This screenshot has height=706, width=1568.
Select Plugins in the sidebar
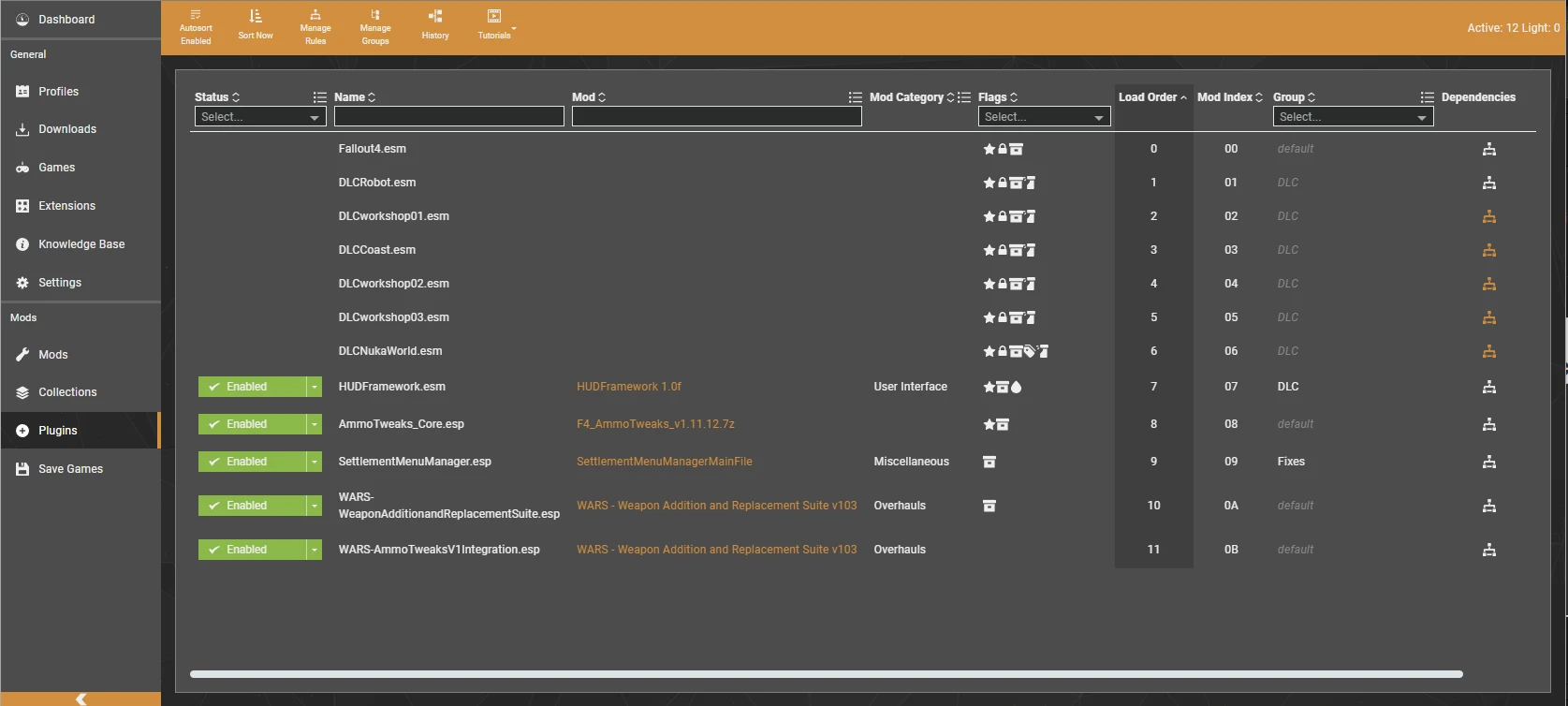(81, 431)
